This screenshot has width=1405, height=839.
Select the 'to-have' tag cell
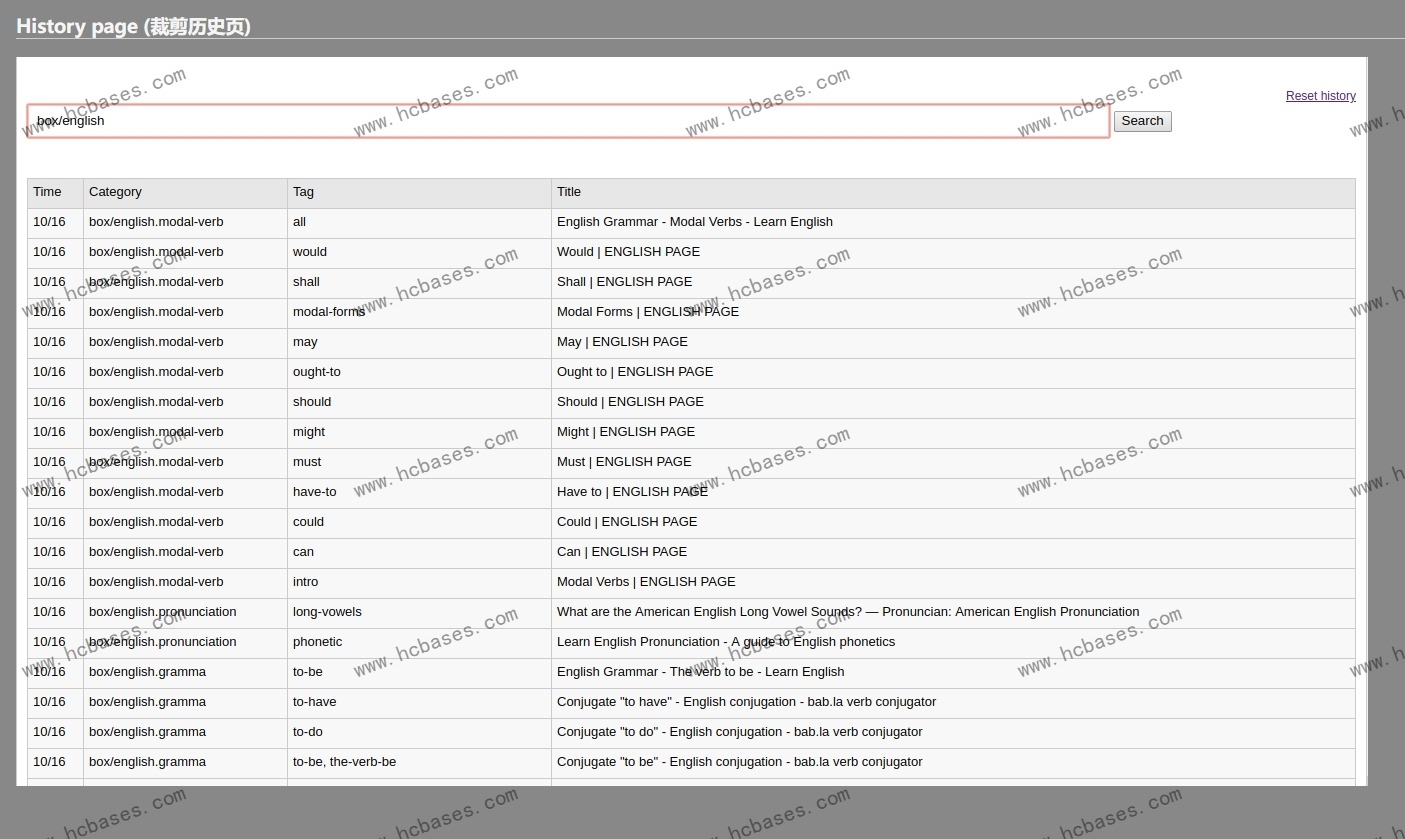click(419, 703)
